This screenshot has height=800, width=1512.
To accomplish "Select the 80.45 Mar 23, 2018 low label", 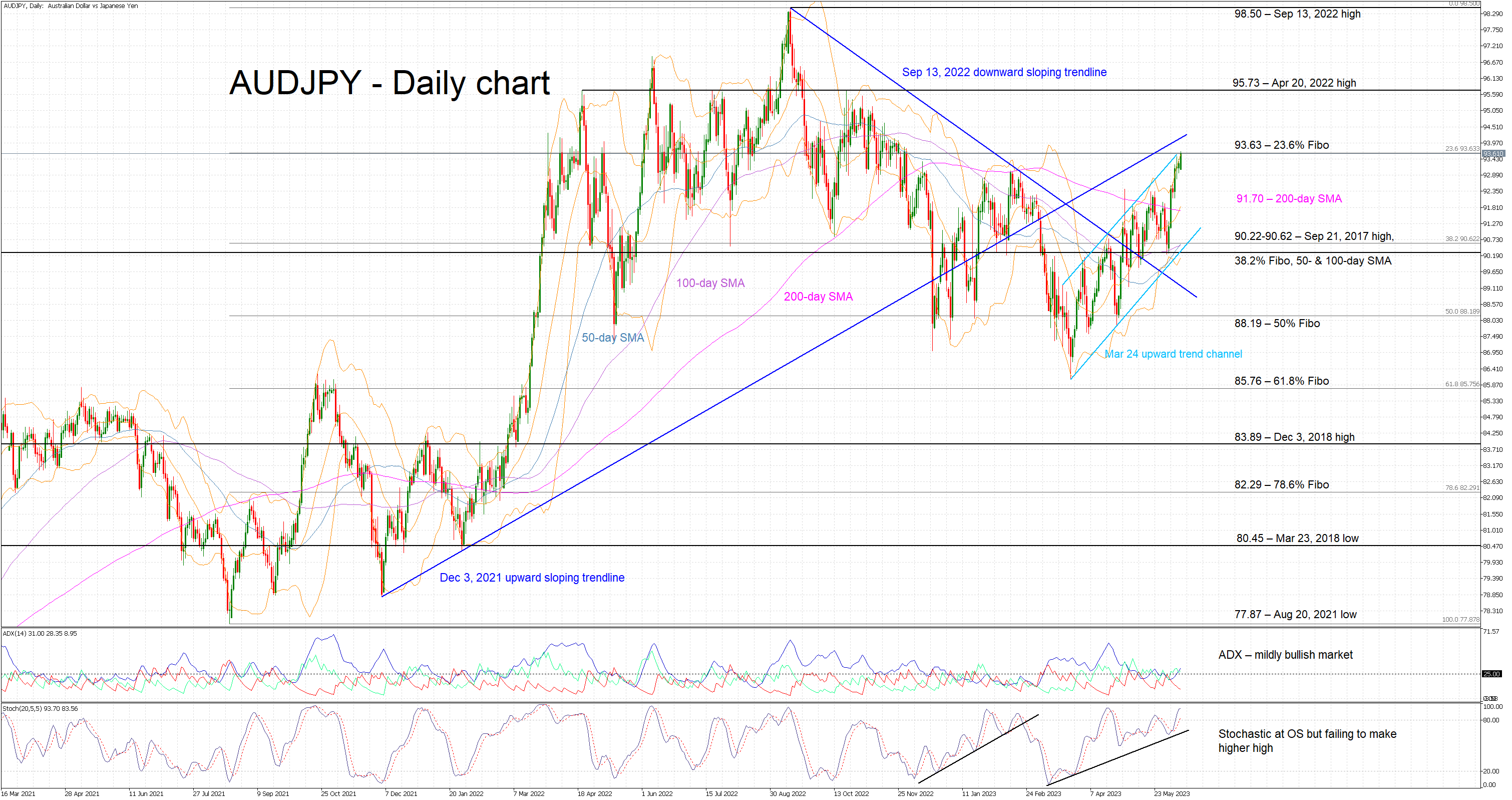I will click(x=1297, y=538).
